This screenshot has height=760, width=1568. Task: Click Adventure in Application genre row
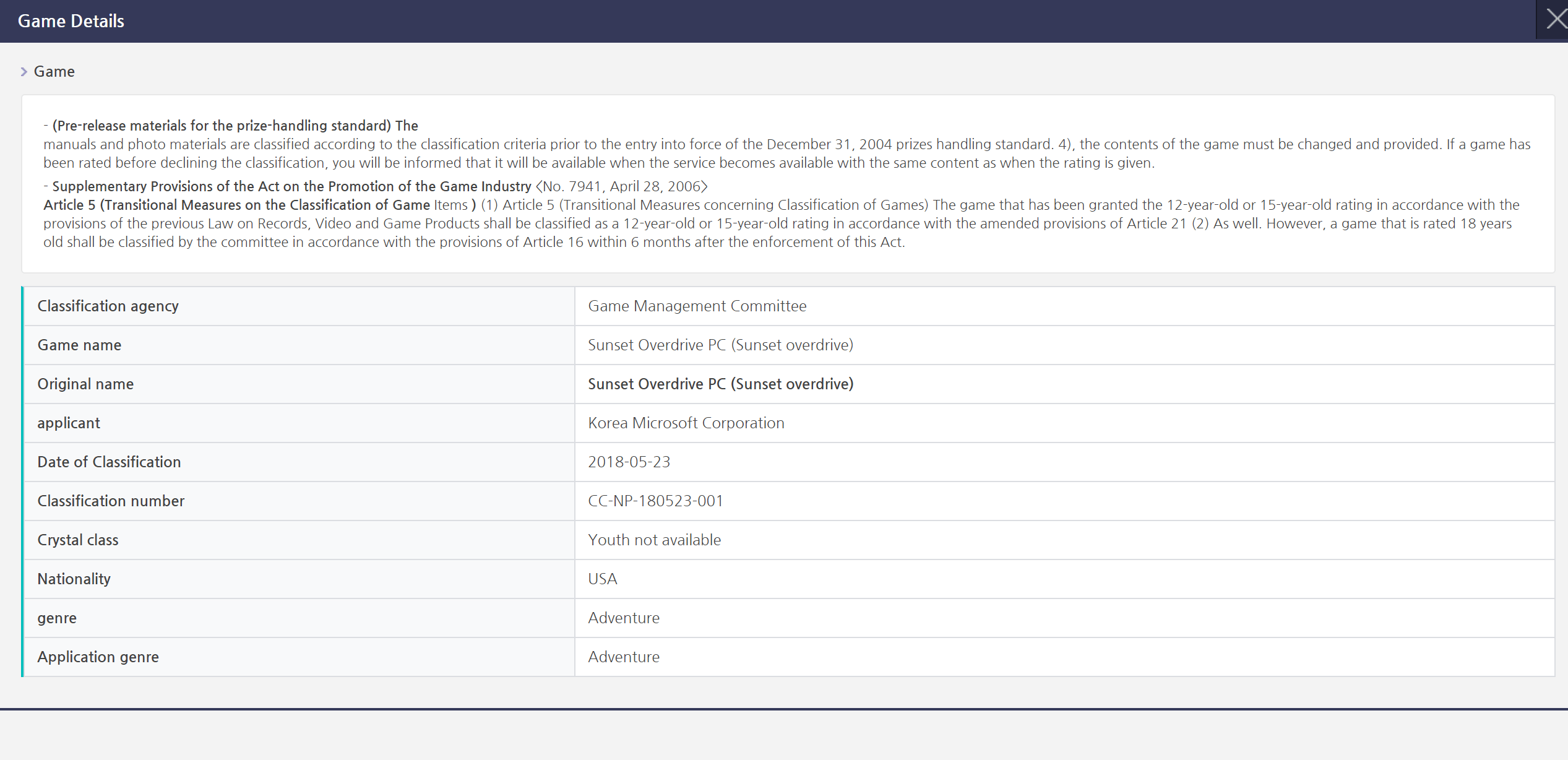pyautogui.click(x=623, y=657)
